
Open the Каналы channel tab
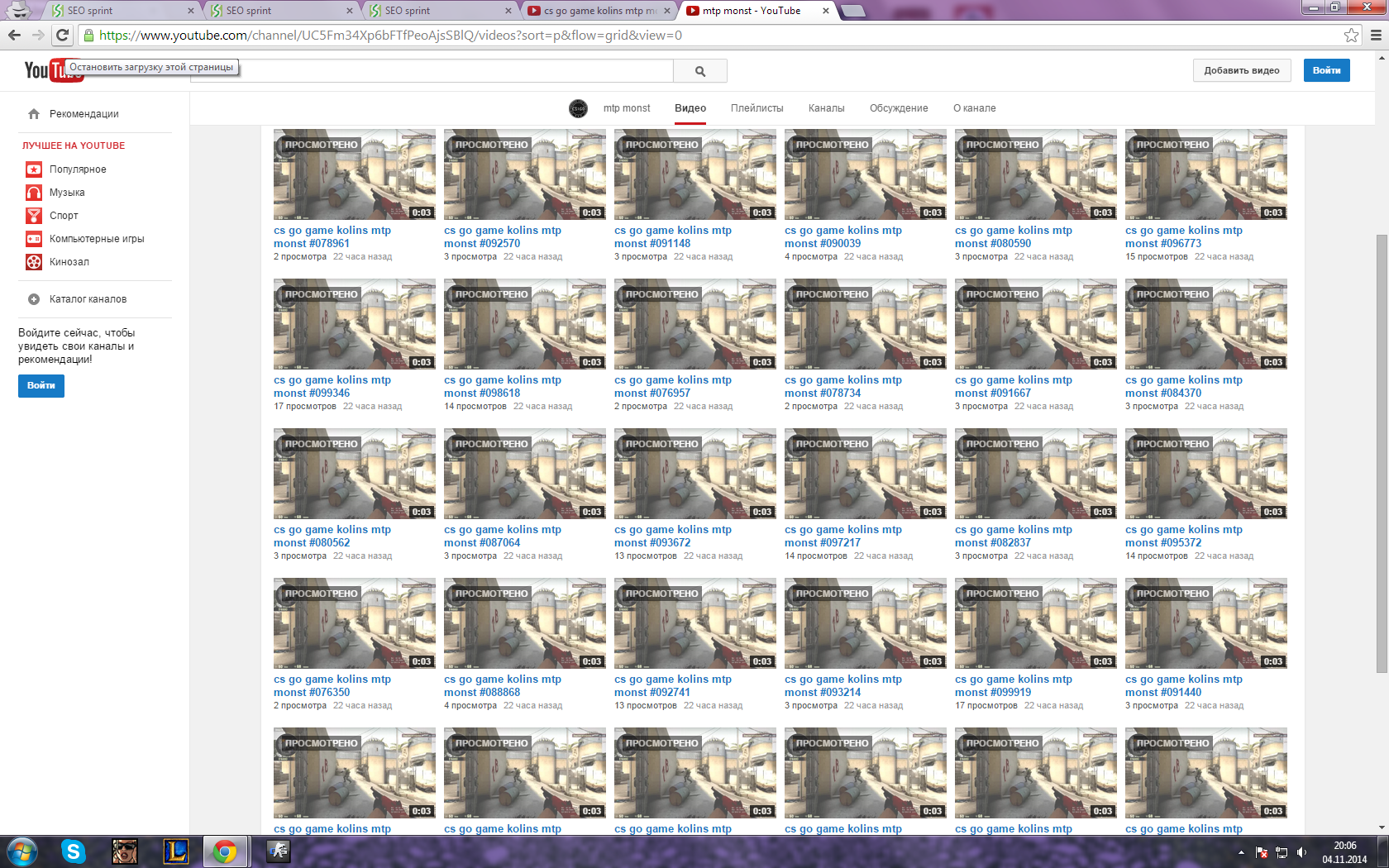tap(826, 108)
